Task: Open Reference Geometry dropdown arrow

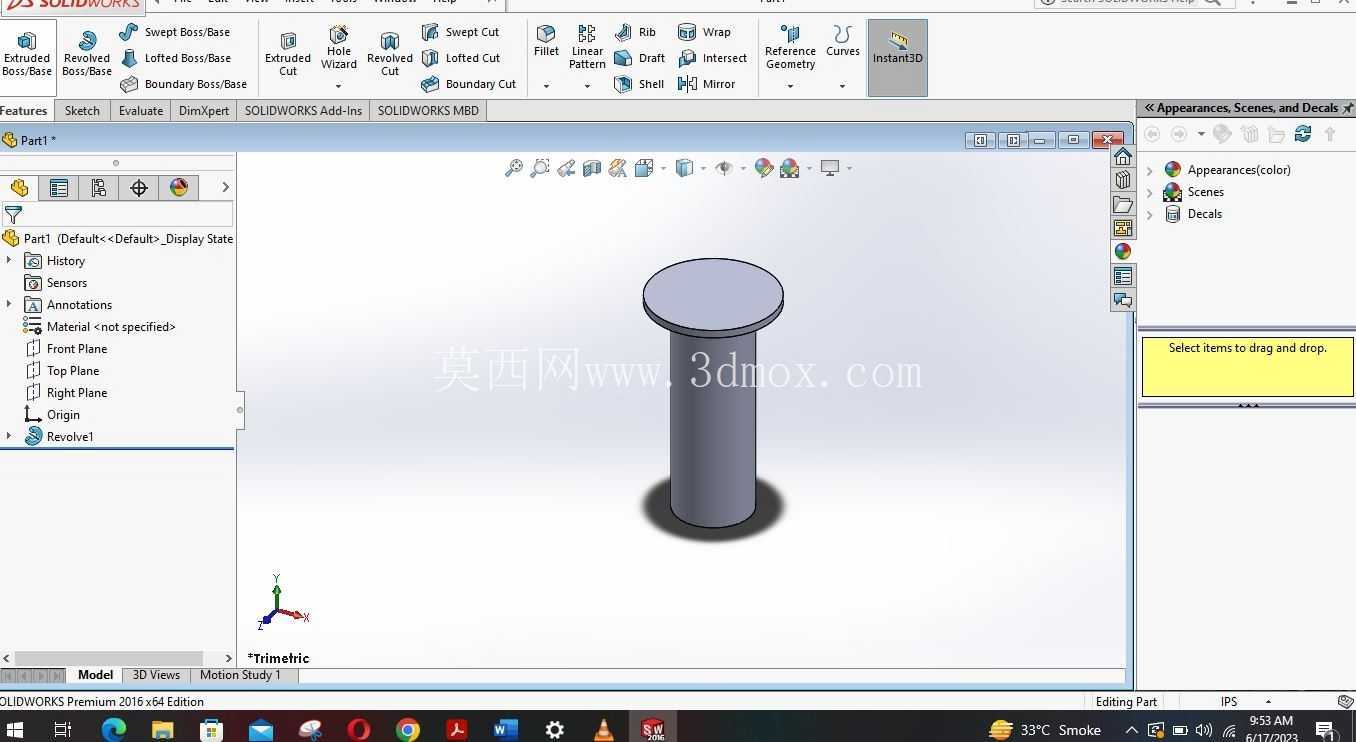Action: click(790, 86)
